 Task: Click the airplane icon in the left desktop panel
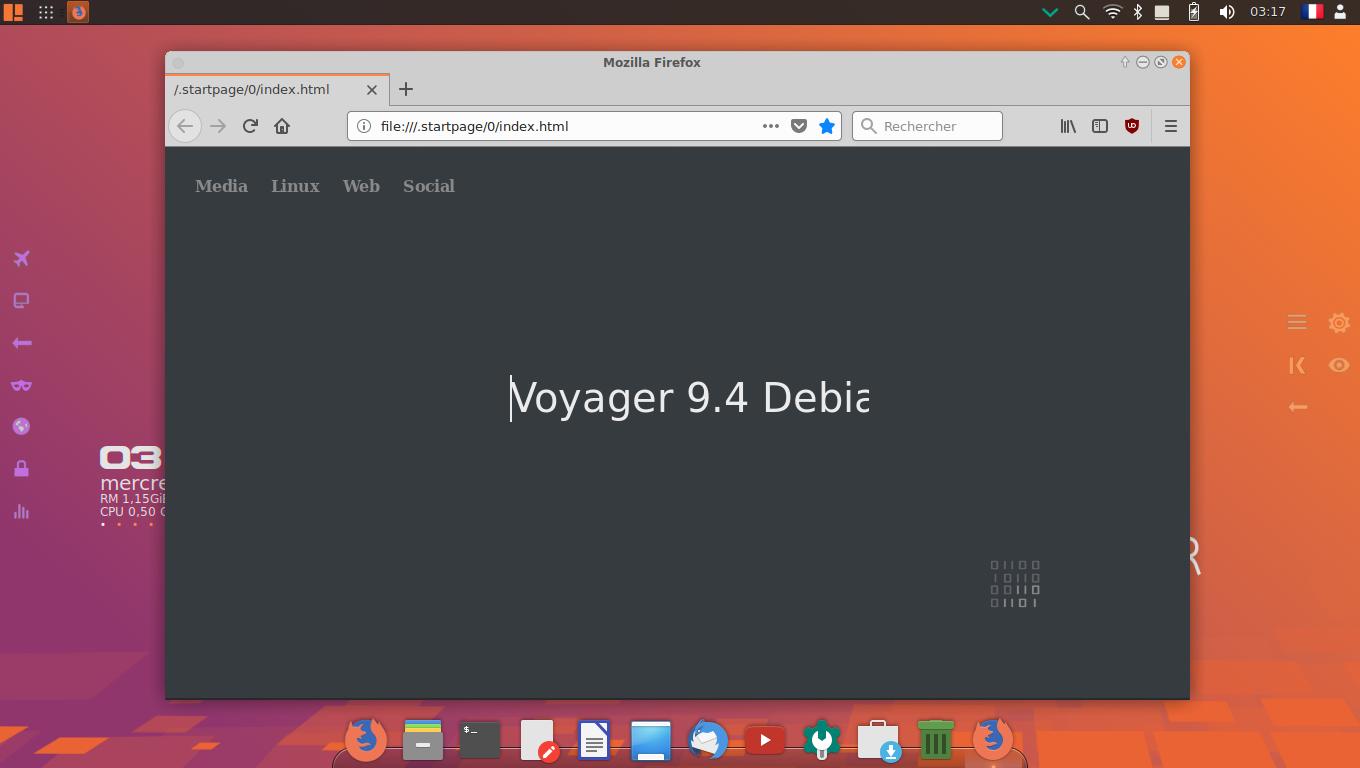click(x=21, y=259)
